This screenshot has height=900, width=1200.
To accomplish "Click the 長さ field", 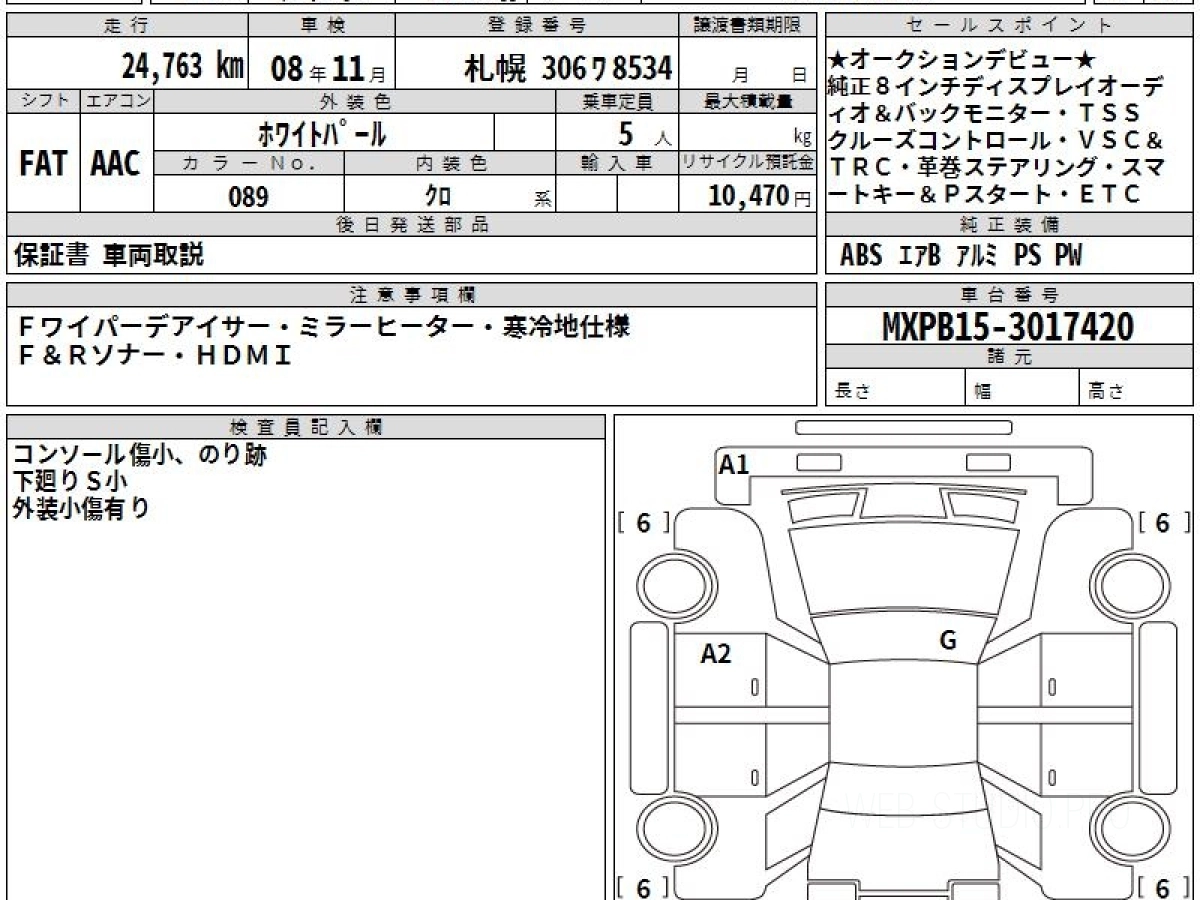I will coord(895,389).
